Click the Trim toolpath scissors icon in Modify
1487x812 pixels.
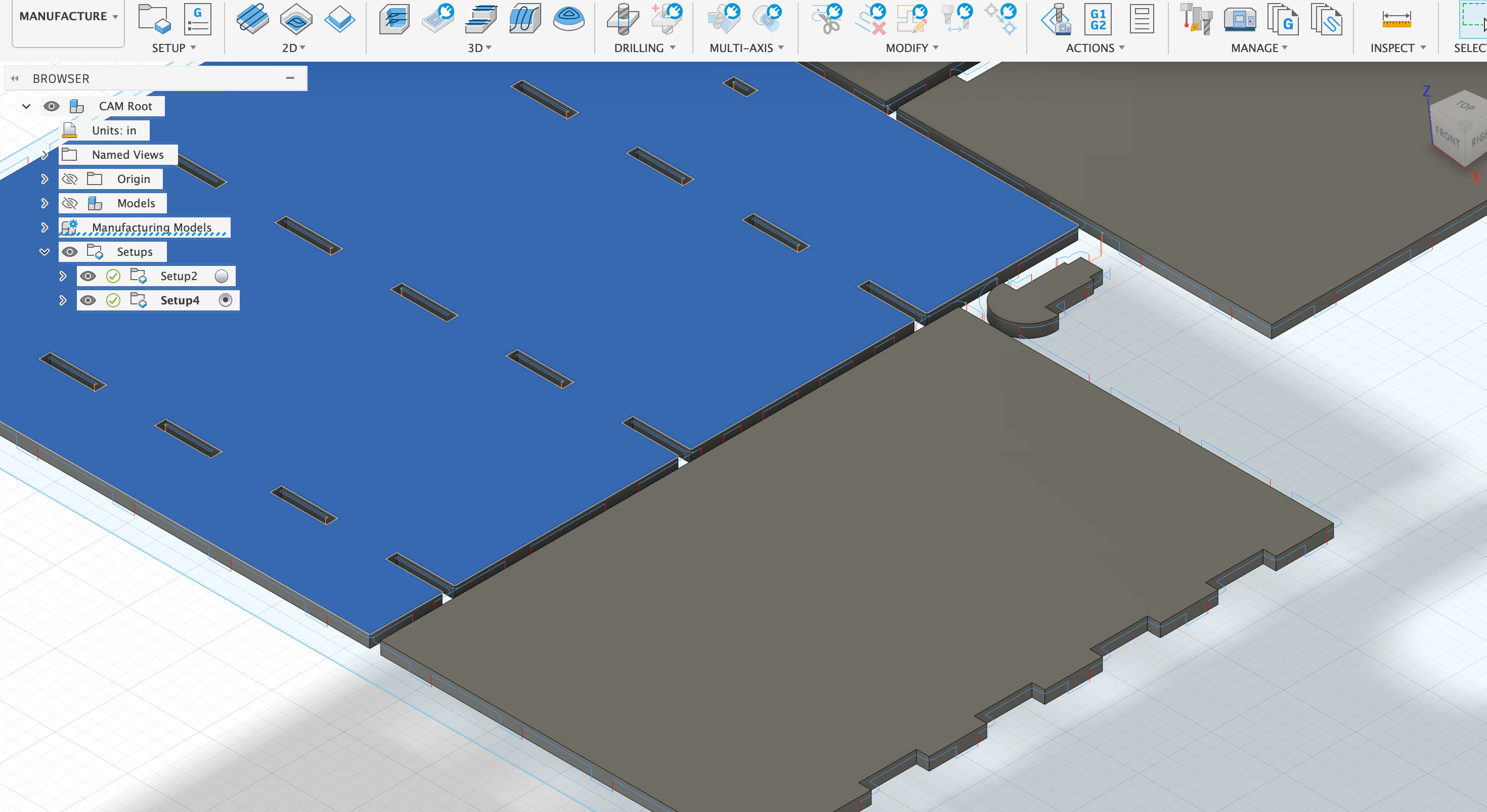click(828, 20)
